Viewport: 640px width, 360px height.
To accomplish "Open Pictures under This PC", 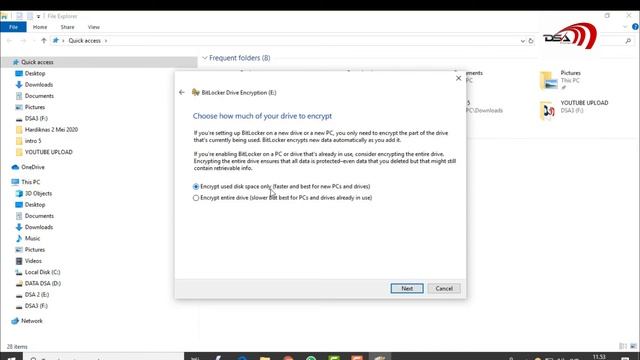I will (35, 249).
